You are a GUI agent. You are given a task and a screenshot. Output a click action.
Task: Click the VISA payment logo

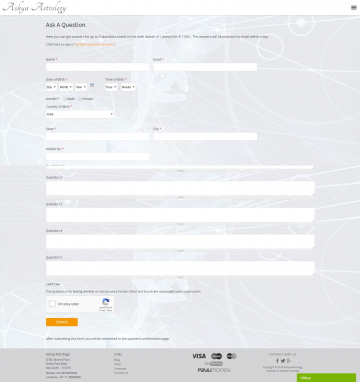pyautogui.click(x=199, y=356)
